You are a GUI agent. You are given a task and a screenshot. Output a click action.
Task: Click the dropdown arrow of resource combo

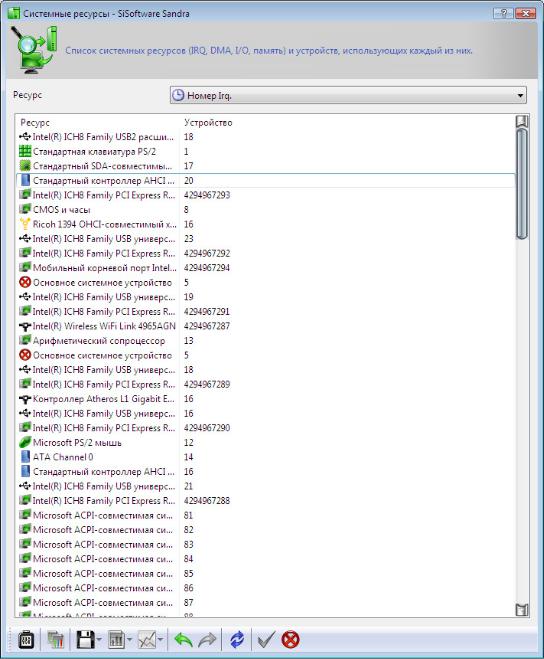pos(520,96)
